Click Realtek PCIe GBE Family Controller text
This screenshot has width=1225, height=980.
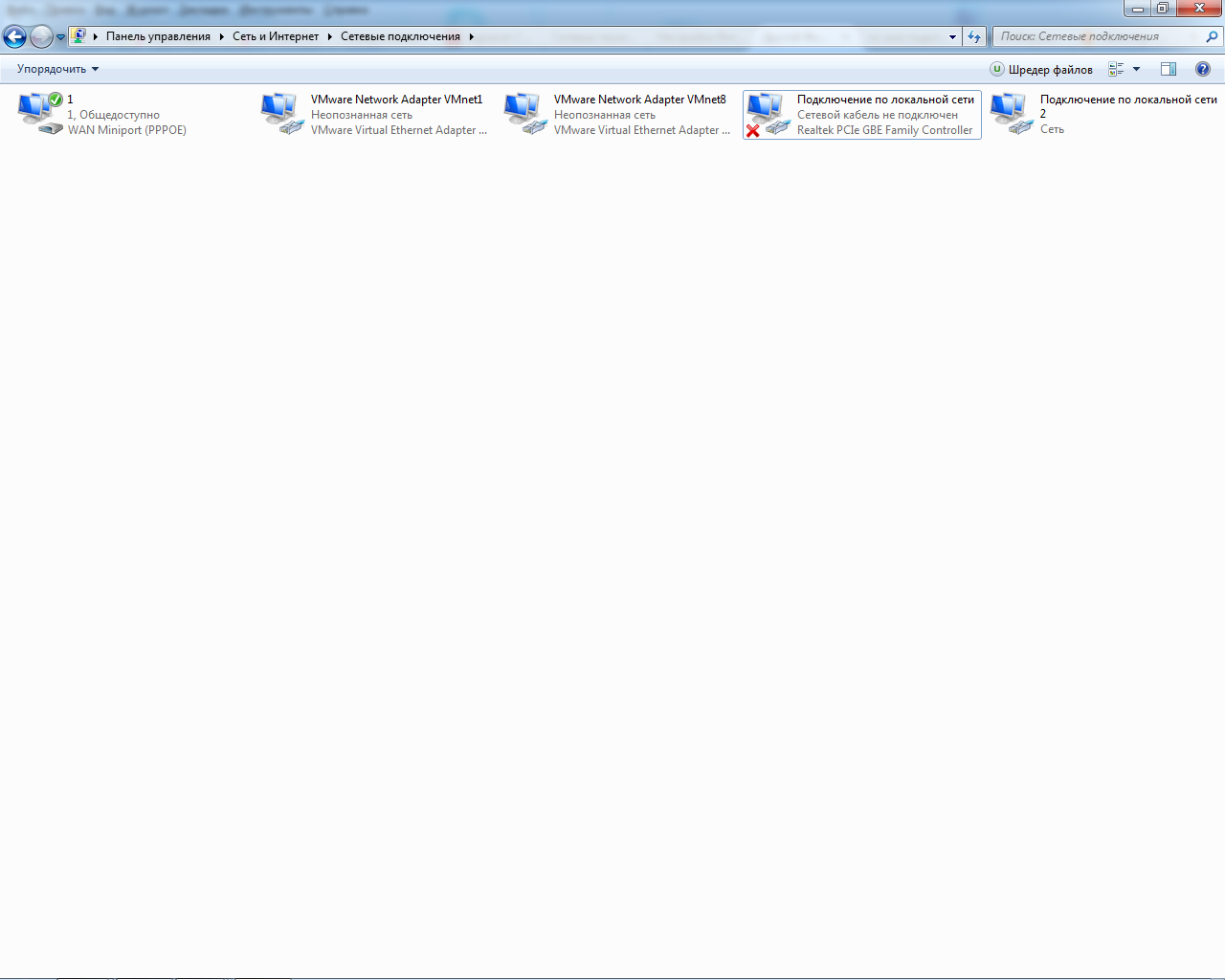pos(885,130)
